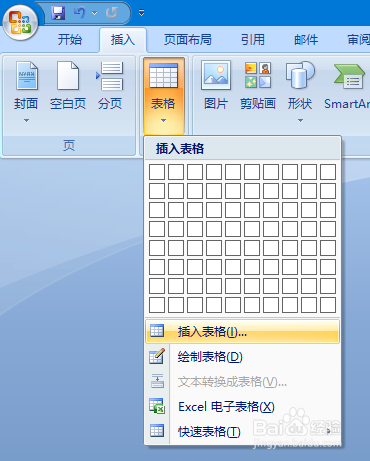Open 剪贴画 clip art

click(258, 85)
